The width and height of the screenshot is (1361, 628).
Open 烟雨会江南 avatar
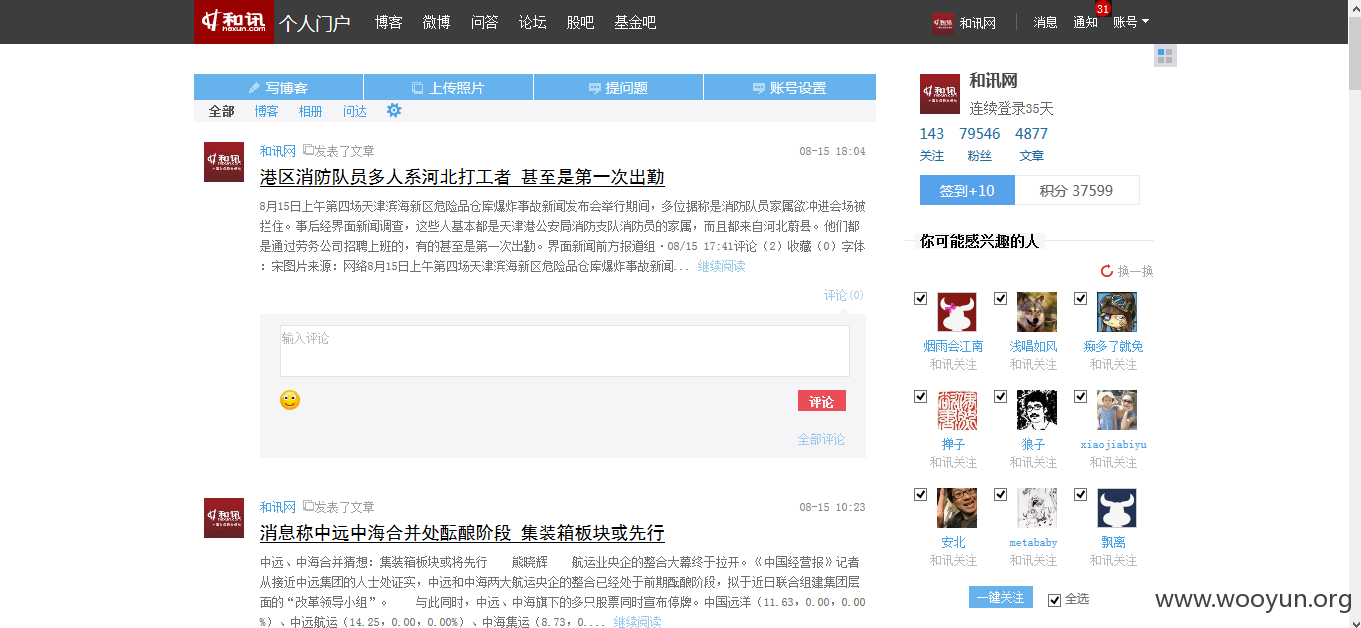coord(956,312)
